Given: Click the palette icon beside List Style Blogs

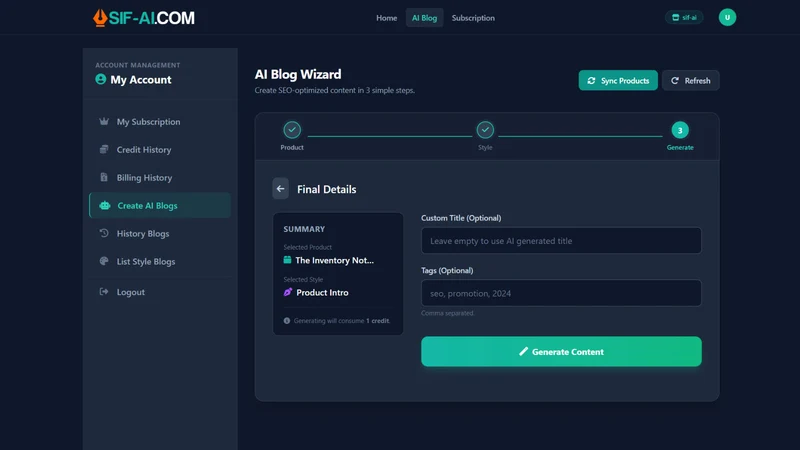Looking at the screenshot, I should click(104, 261).
